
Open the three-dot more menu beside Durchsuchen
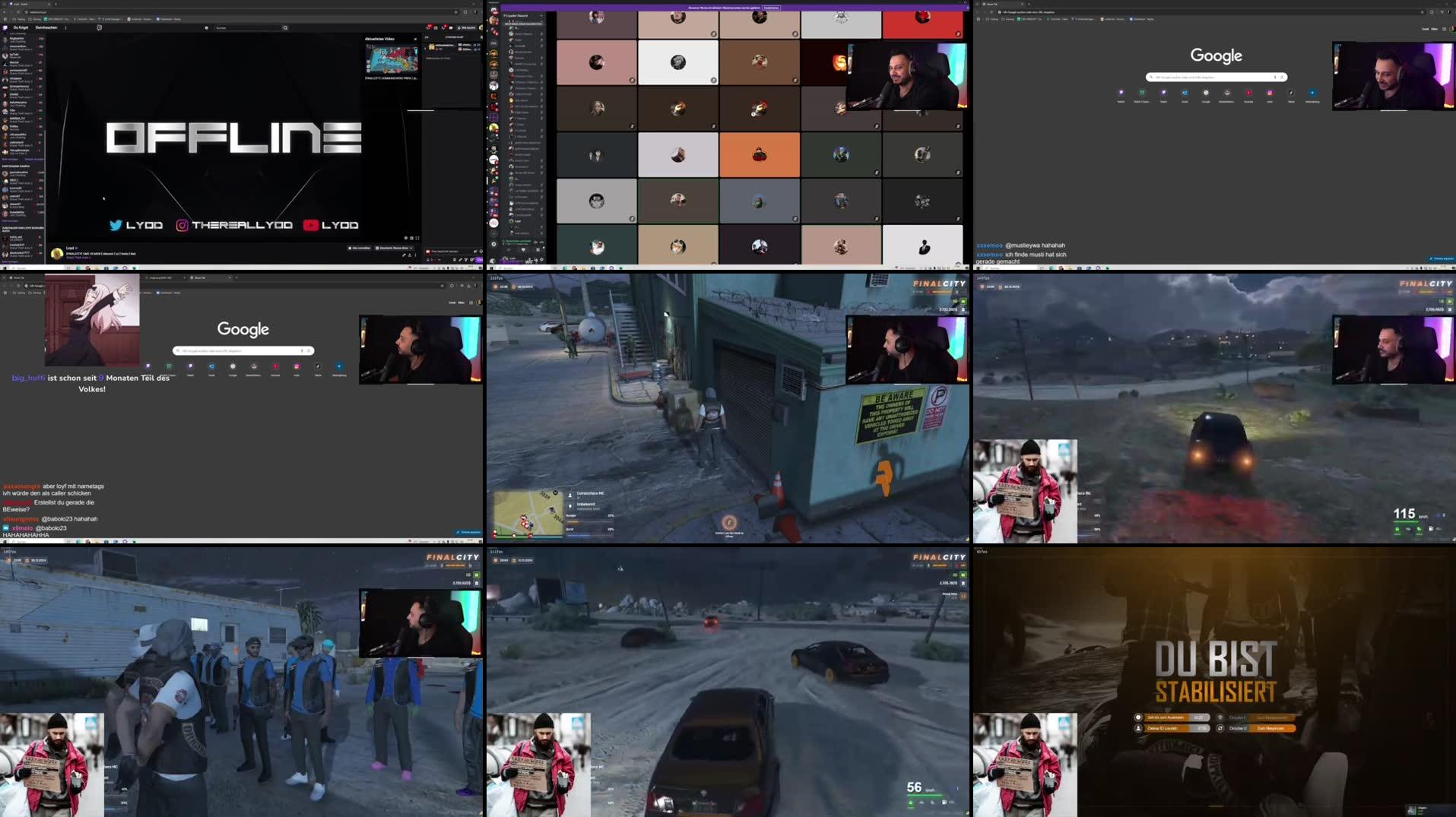coord(65,27)
